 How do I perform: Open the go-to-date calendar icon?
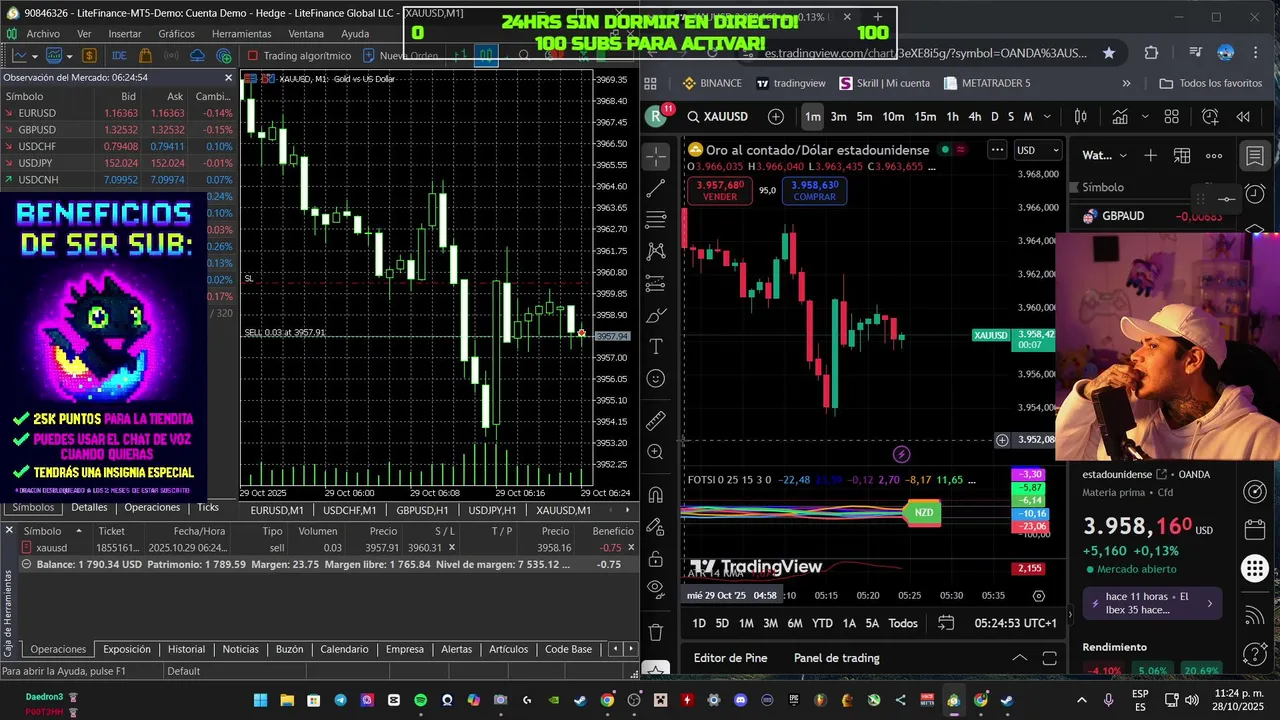pyautogui.click(x=946, y=623)
